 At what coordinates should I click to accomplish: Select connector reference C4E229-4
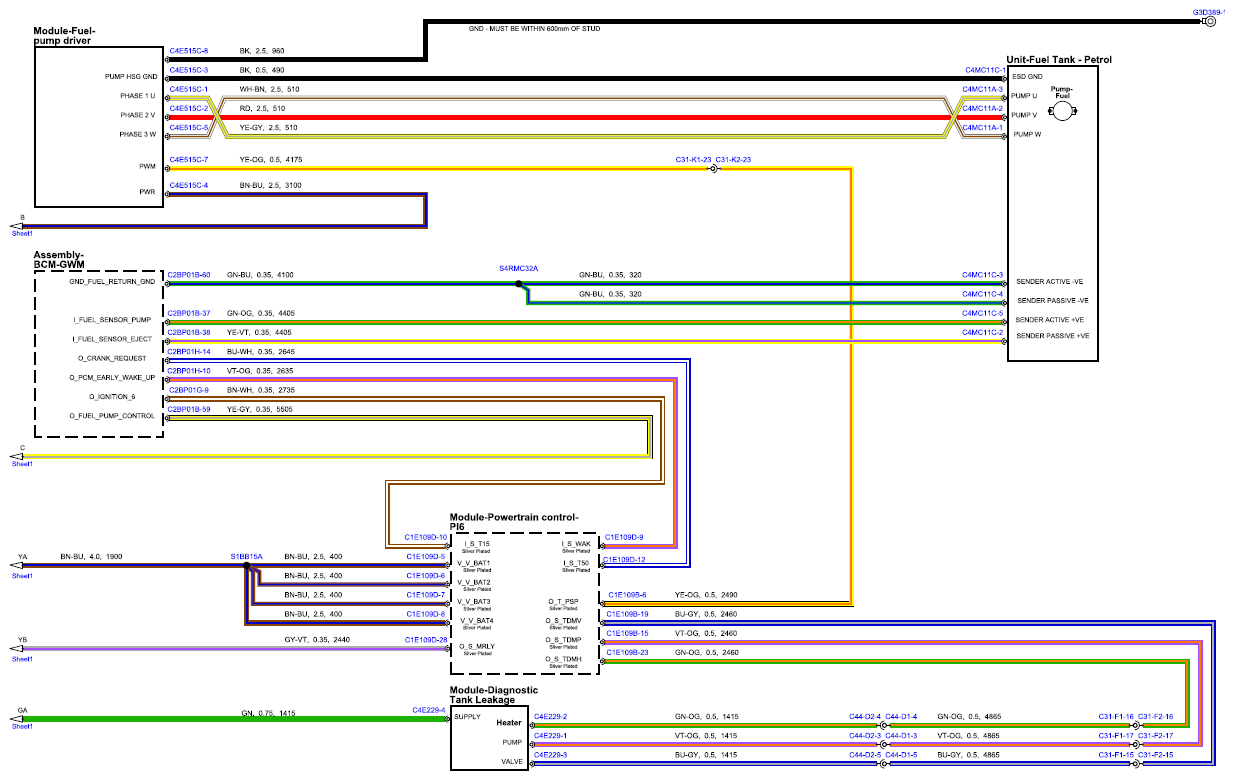click(x=429, y=710)
